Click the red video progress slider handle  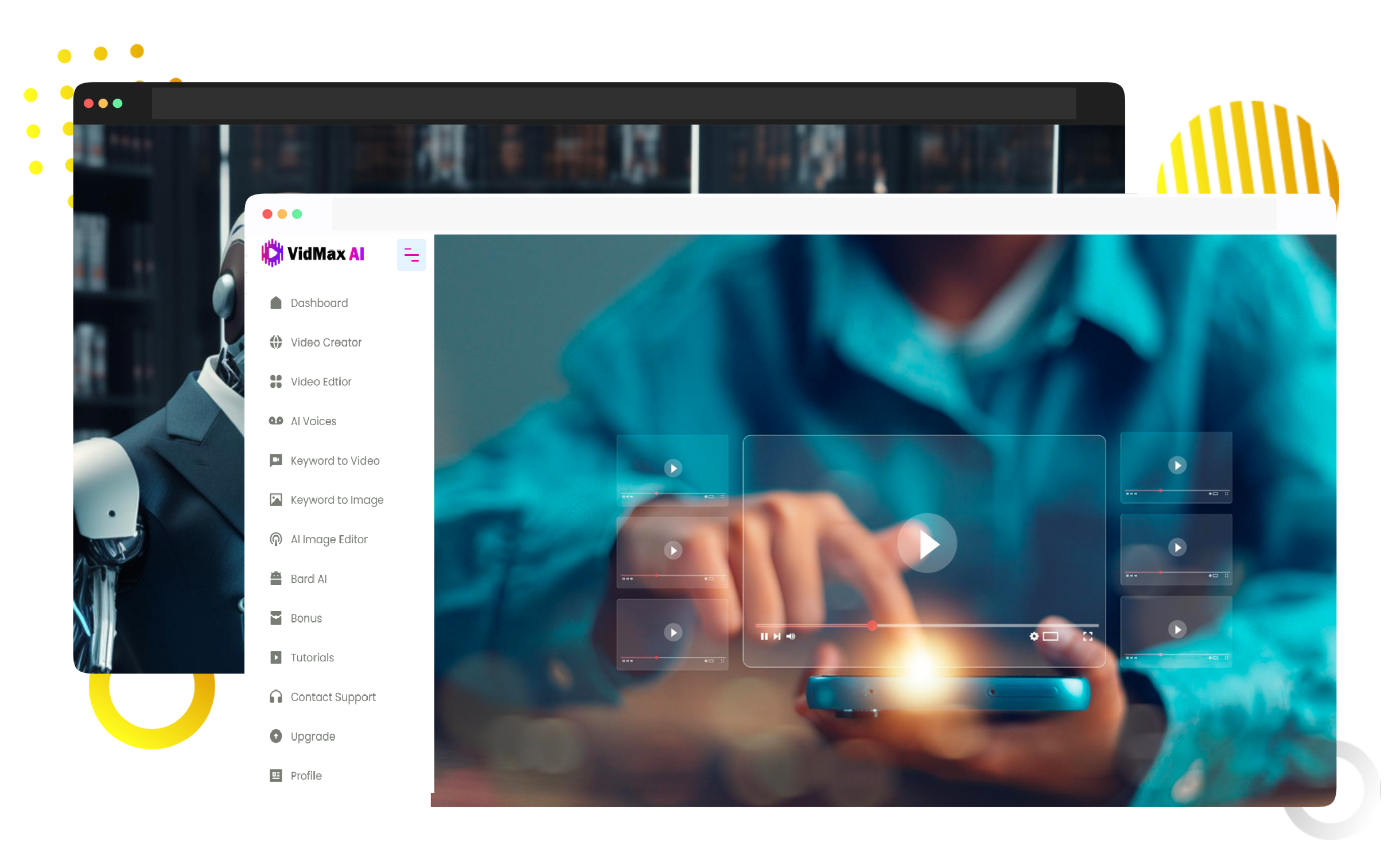(872, 625)
